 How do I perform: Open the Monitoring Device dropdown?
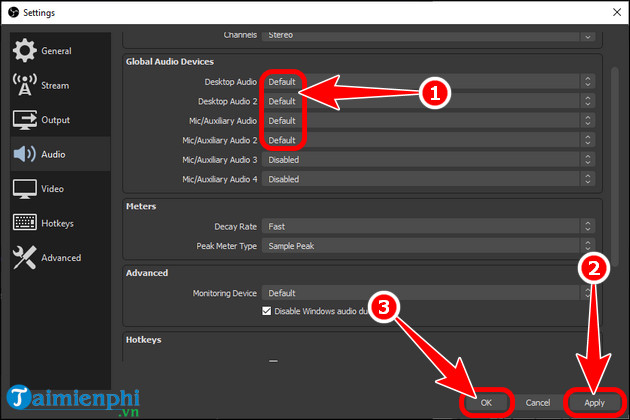428,293
